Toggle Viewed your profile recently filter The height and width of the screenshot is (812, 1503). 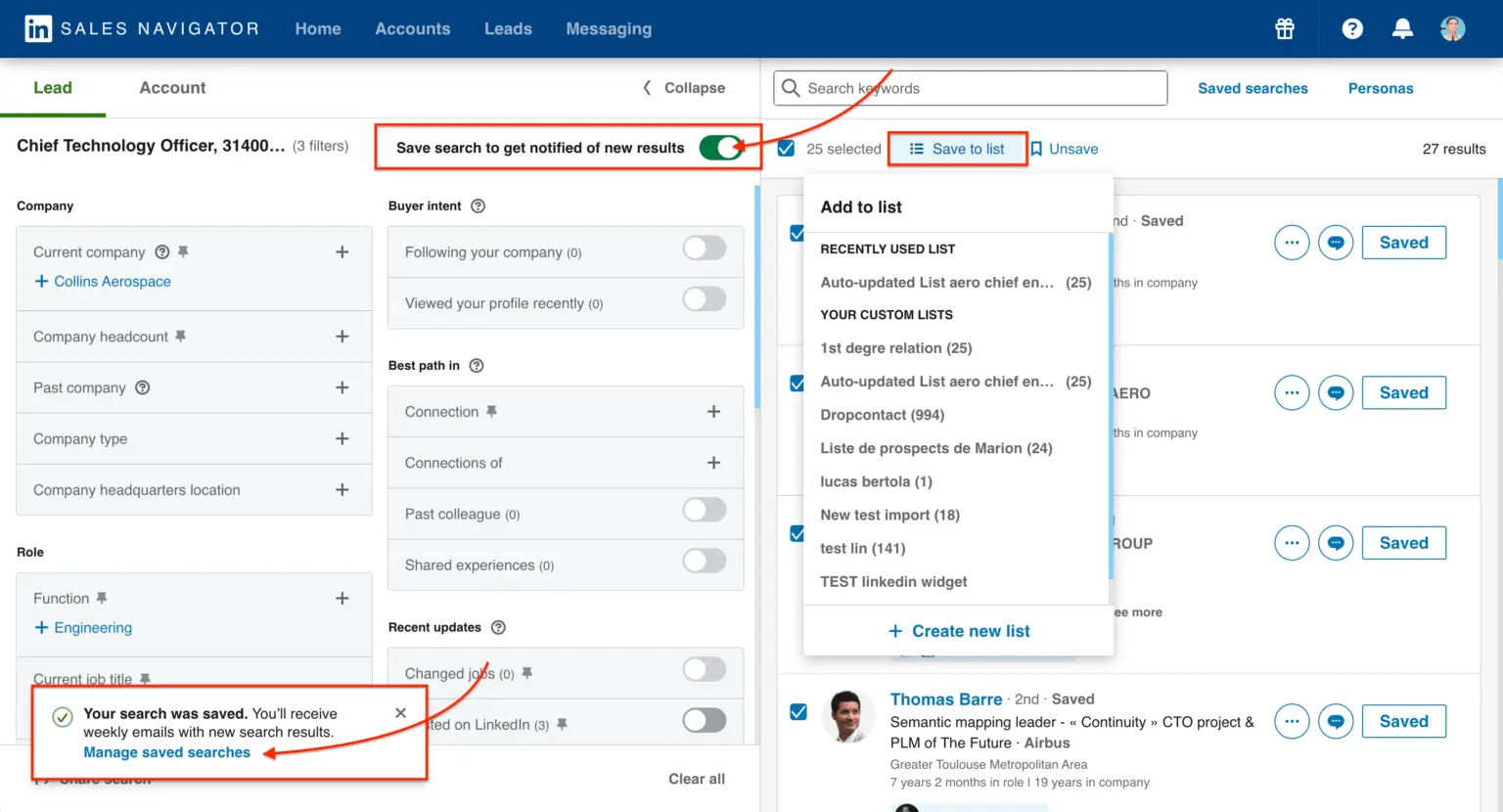pos(705,299)
